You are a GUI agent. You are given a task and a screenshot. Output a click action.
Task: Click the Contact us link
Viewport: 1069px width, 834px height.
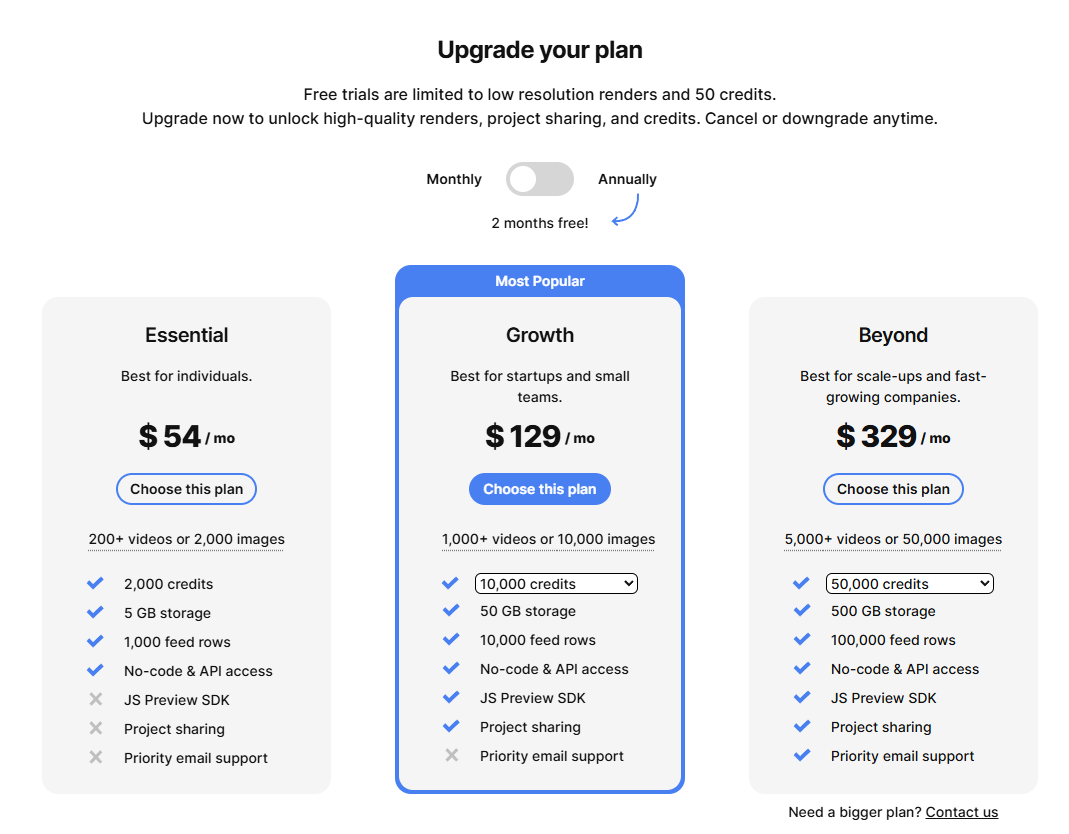tap(961, 812)
